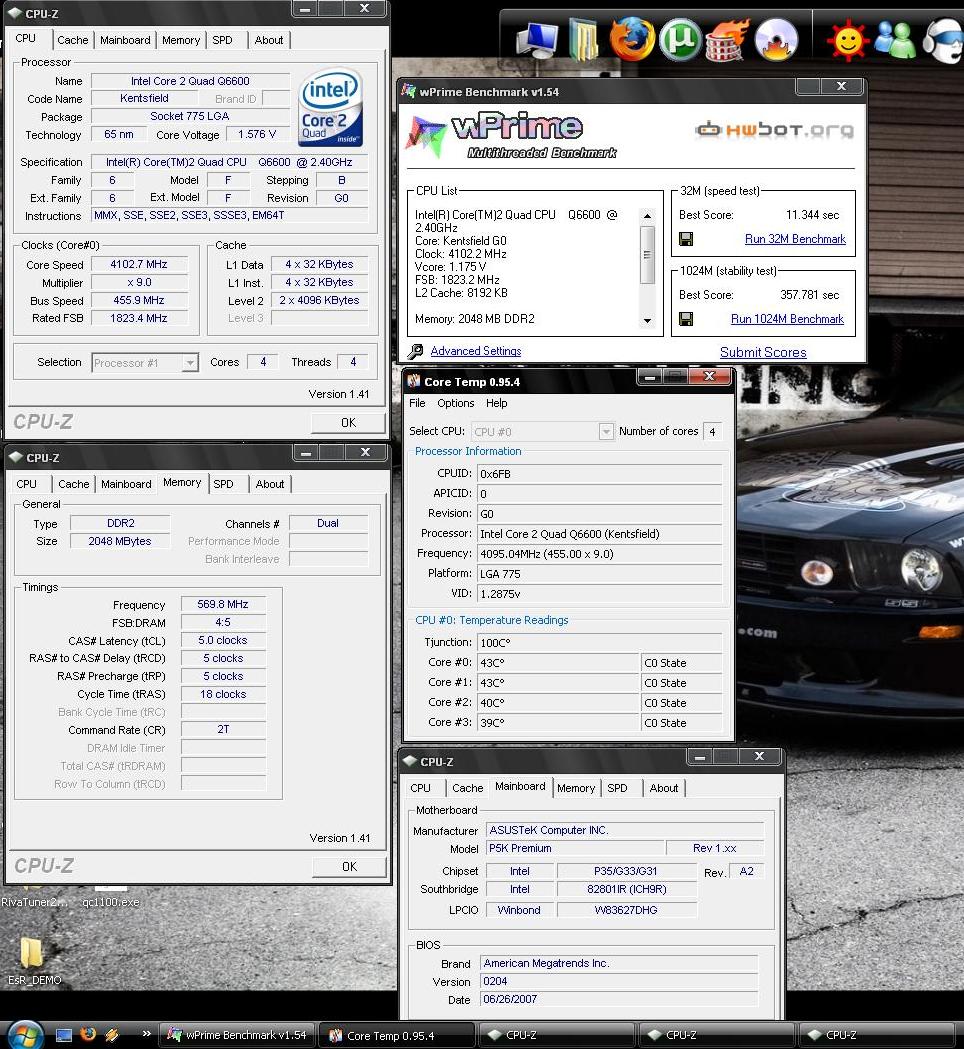Click Show Desktop in quick launch
Viewport: 964px width, 1049px height.
(x=64, y=1035)
